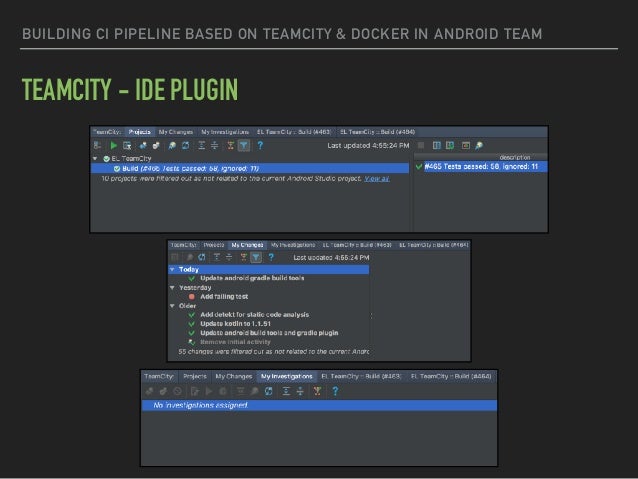The height and width of the screenshot is (479, 638).
Task: Toggle the filter funnel in My Changes panel
Action: pos(256,257)
